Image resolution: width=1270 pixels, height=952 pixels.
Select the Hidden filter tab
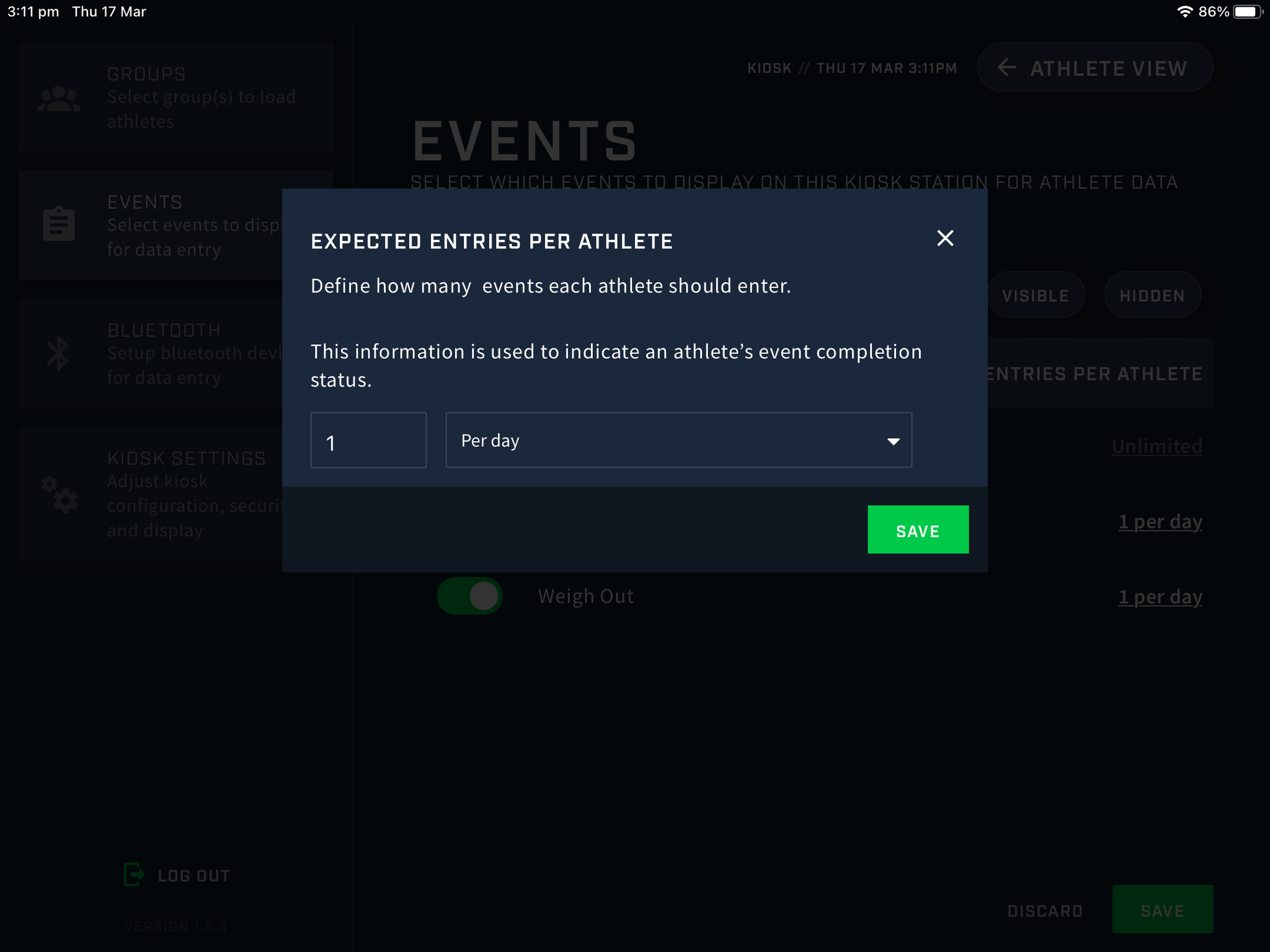(1152, 295)
